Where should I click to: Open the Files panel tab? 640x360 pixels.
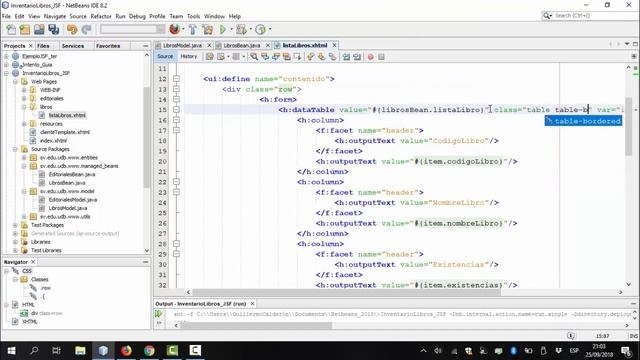pyautogui.click(x=43, y=46)
